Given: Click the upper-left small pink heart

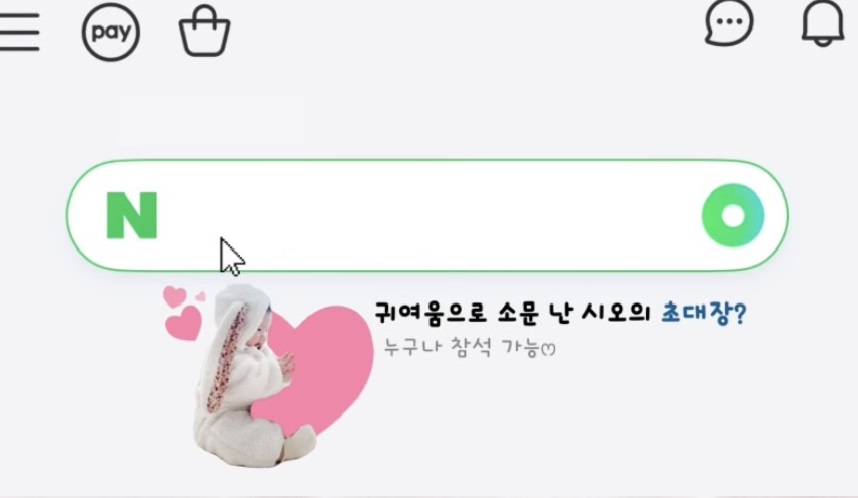Looking at the screenshot, I should click(x=175, y=297).
